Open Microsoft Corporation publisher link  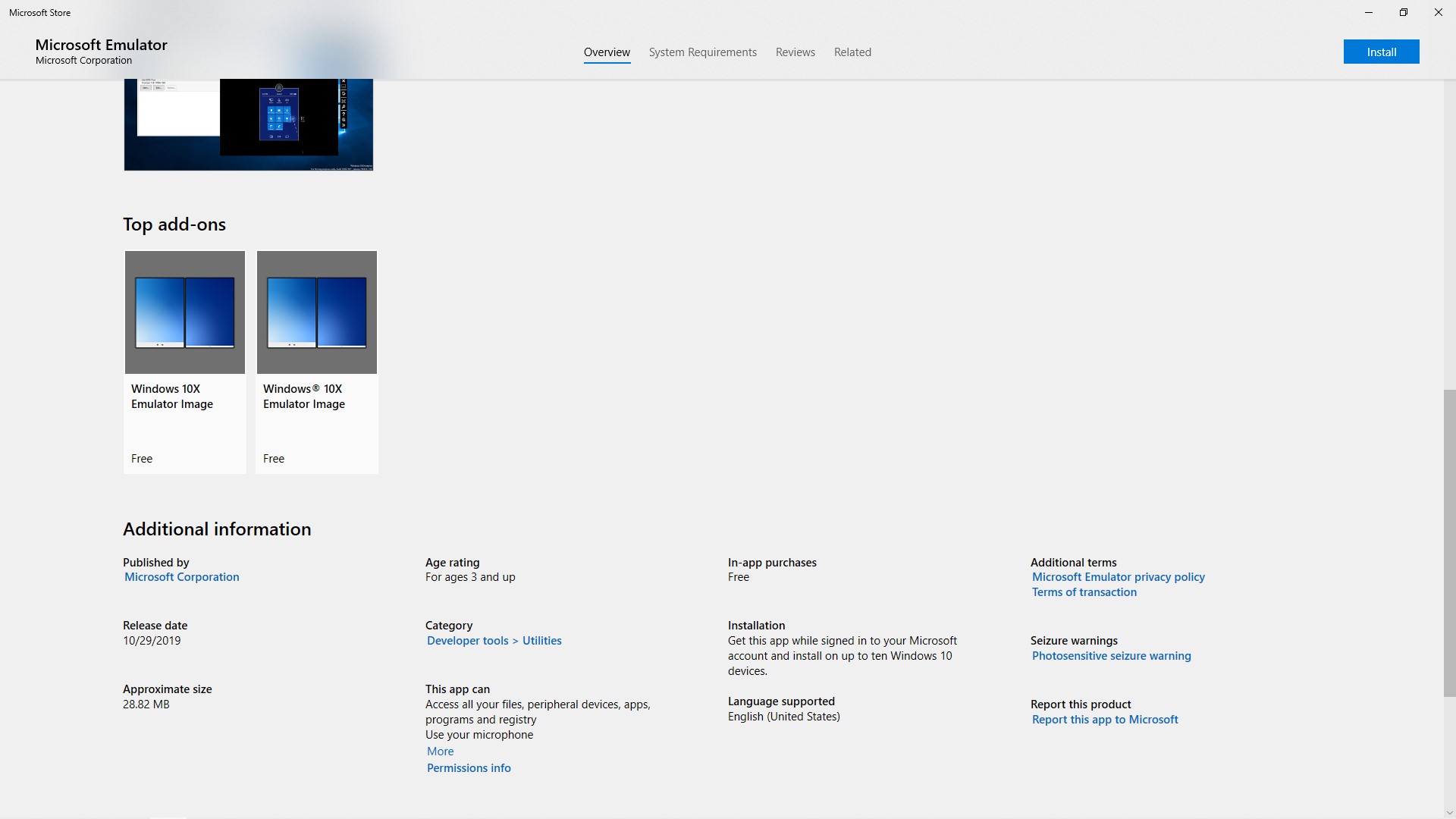[x=182, y=577]
